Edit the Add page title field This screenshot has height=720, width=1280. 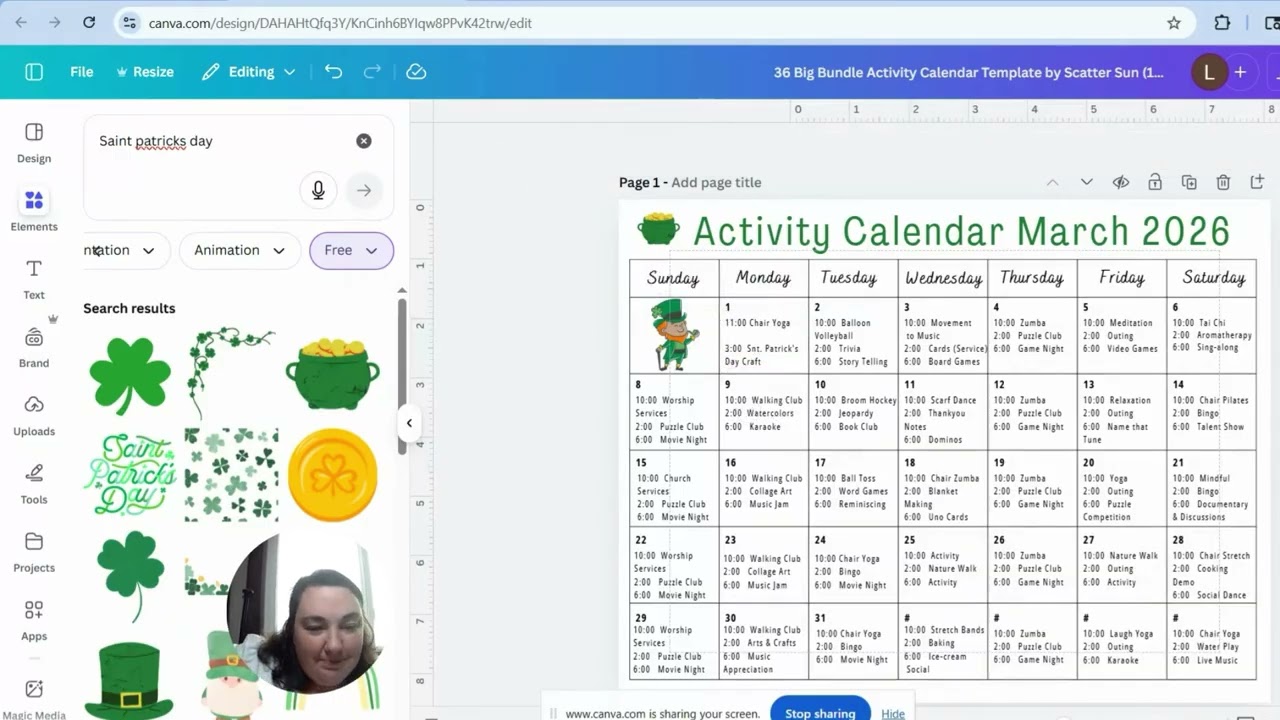pyautogui.click(x=716, y=182)
